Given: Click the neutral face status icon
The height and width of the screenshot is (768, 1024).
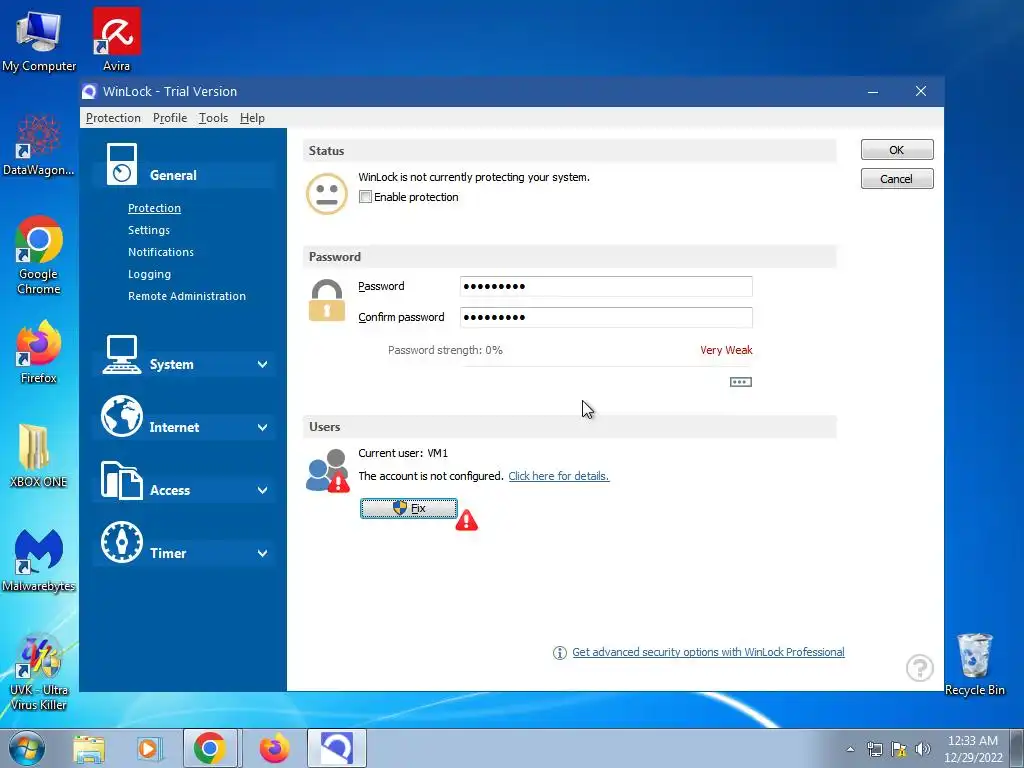Looking at the screenshot, I should [x=327, y=193].
